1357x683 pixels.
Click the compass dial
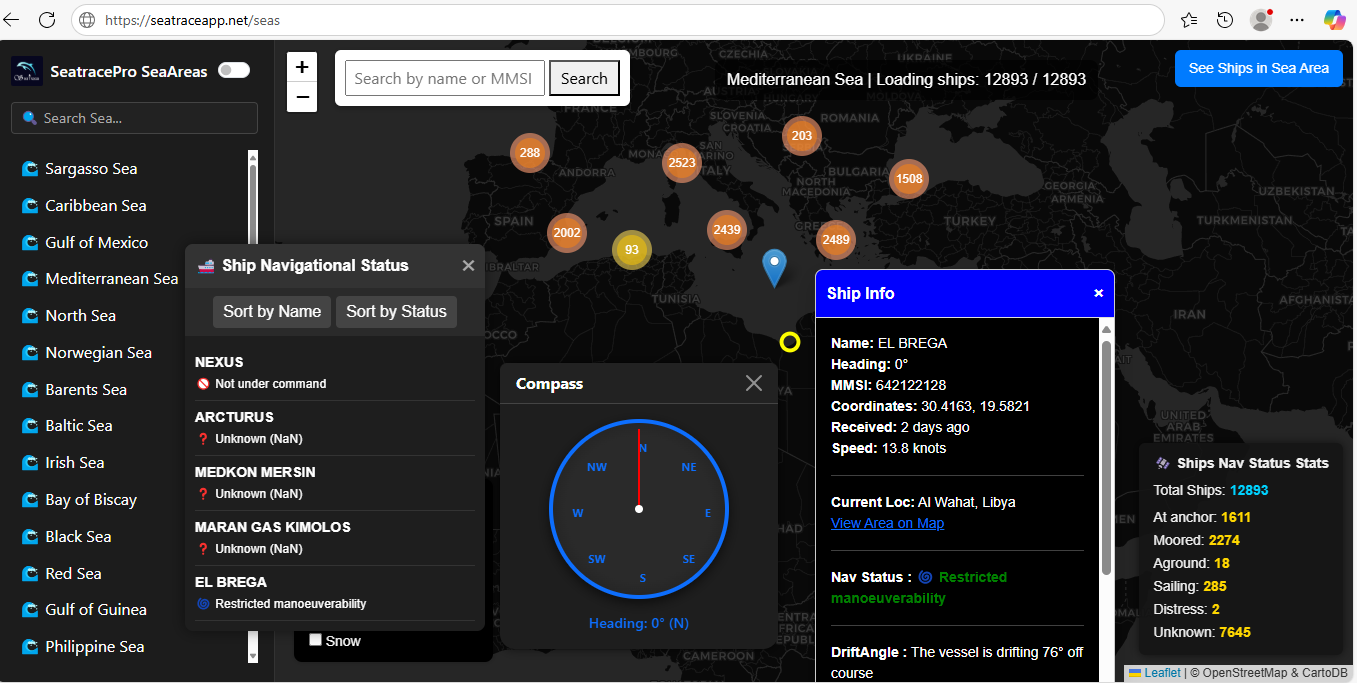[x=639, y=509]
